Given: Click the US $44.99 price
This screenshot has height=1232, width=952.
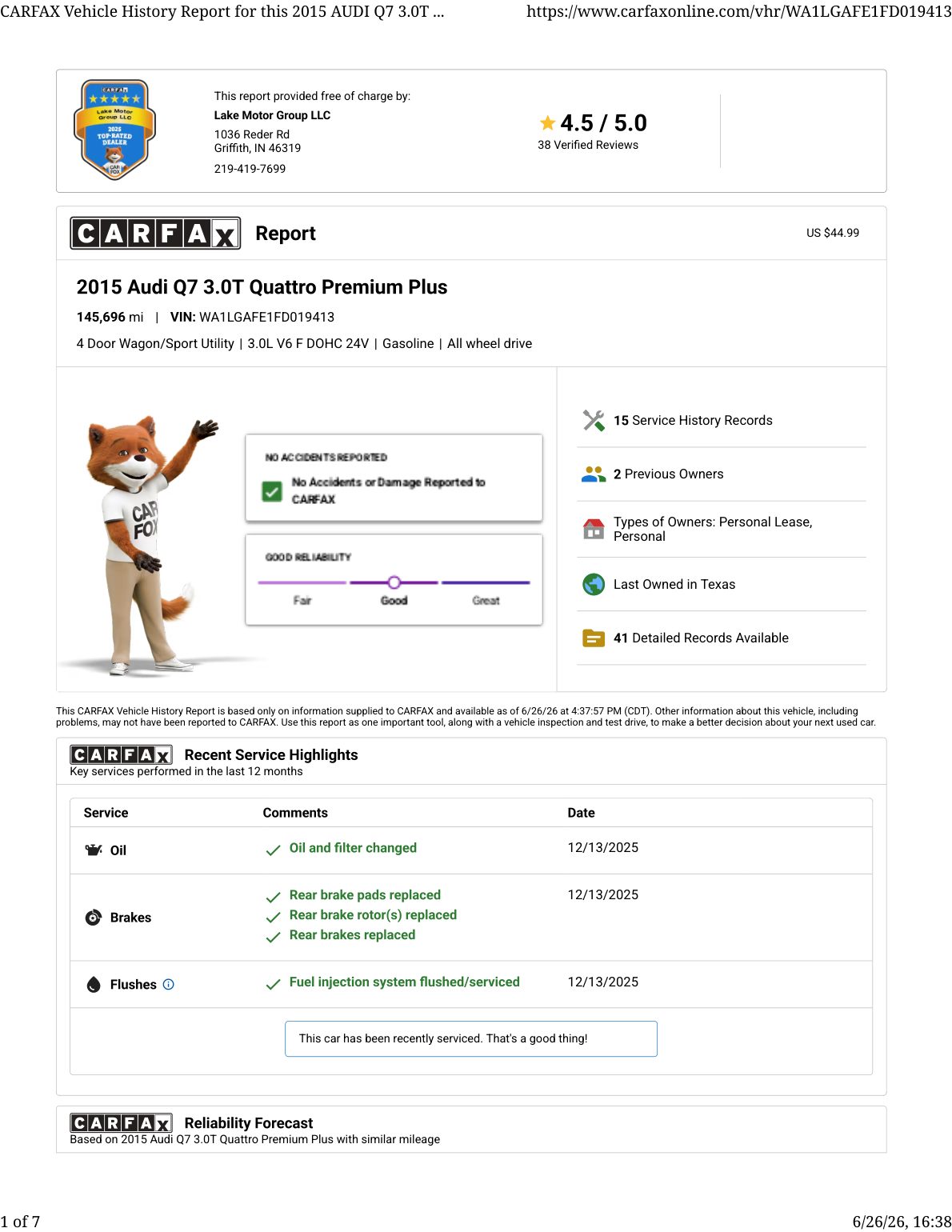Looking at the screenshot, I should pyautogui.click(x=833, y=233).
